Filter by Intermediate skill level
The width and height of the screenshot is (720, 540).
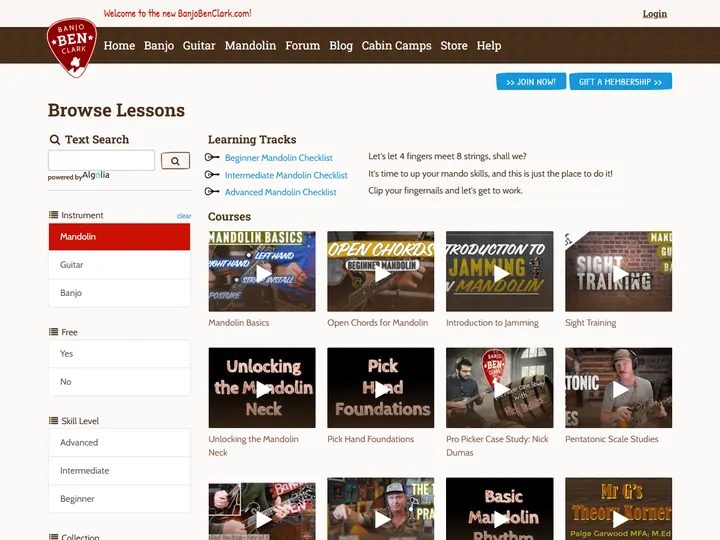coord(119,471)
